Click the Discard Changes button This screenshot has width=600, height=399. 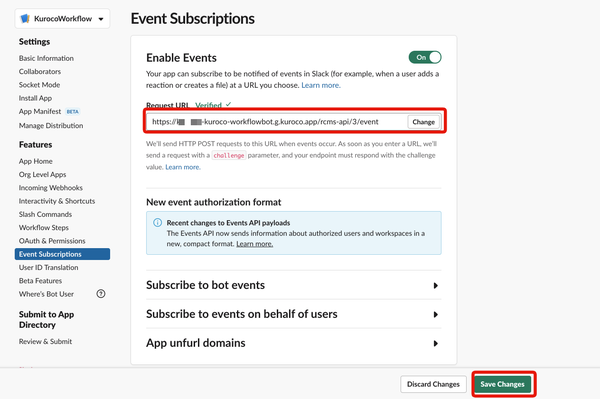coord(433,384)
